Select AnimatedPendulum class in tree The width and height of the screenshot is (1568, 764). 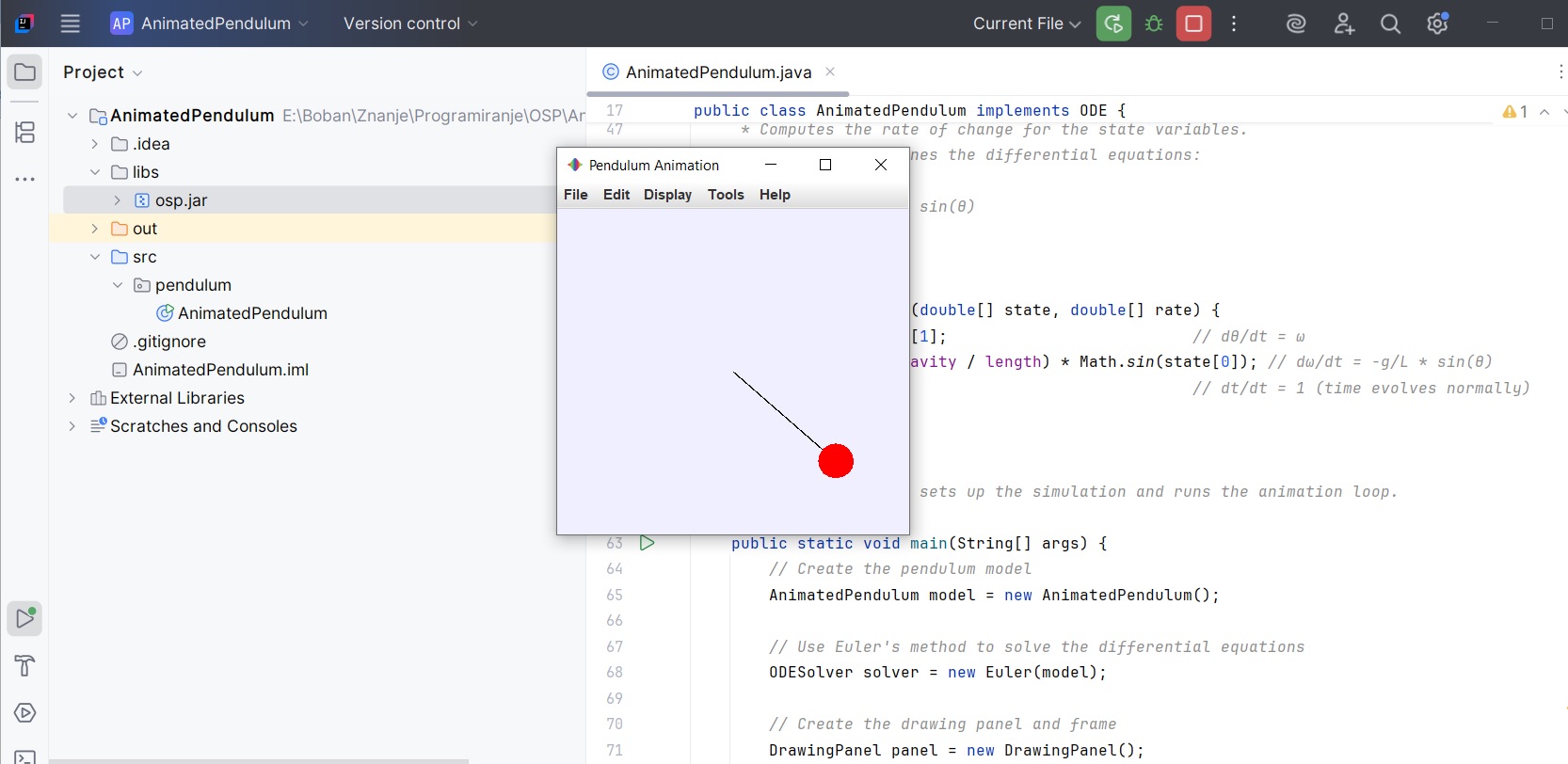point(242,313)
